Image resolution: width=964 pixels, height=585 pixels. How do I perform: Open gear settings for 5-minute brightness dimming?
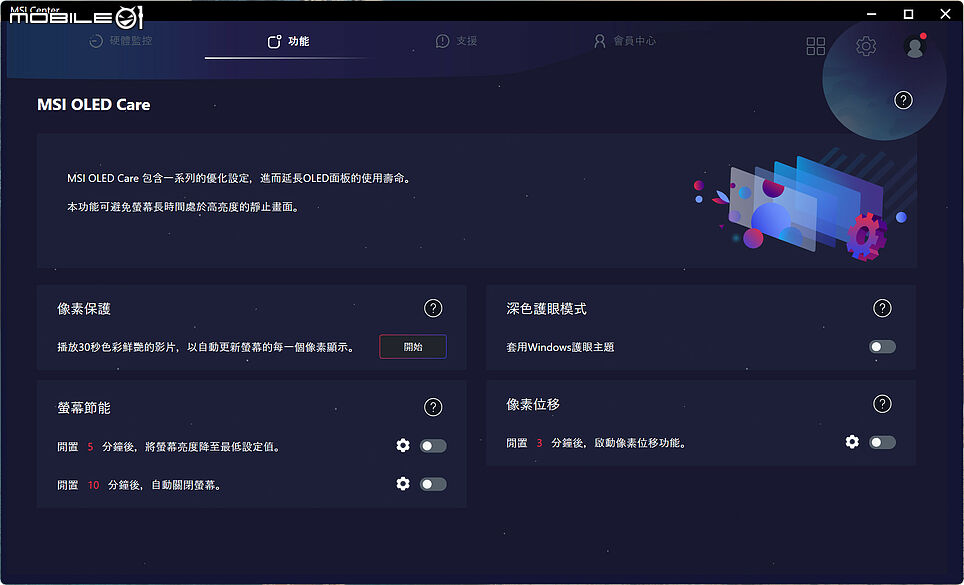pos(403,446)
